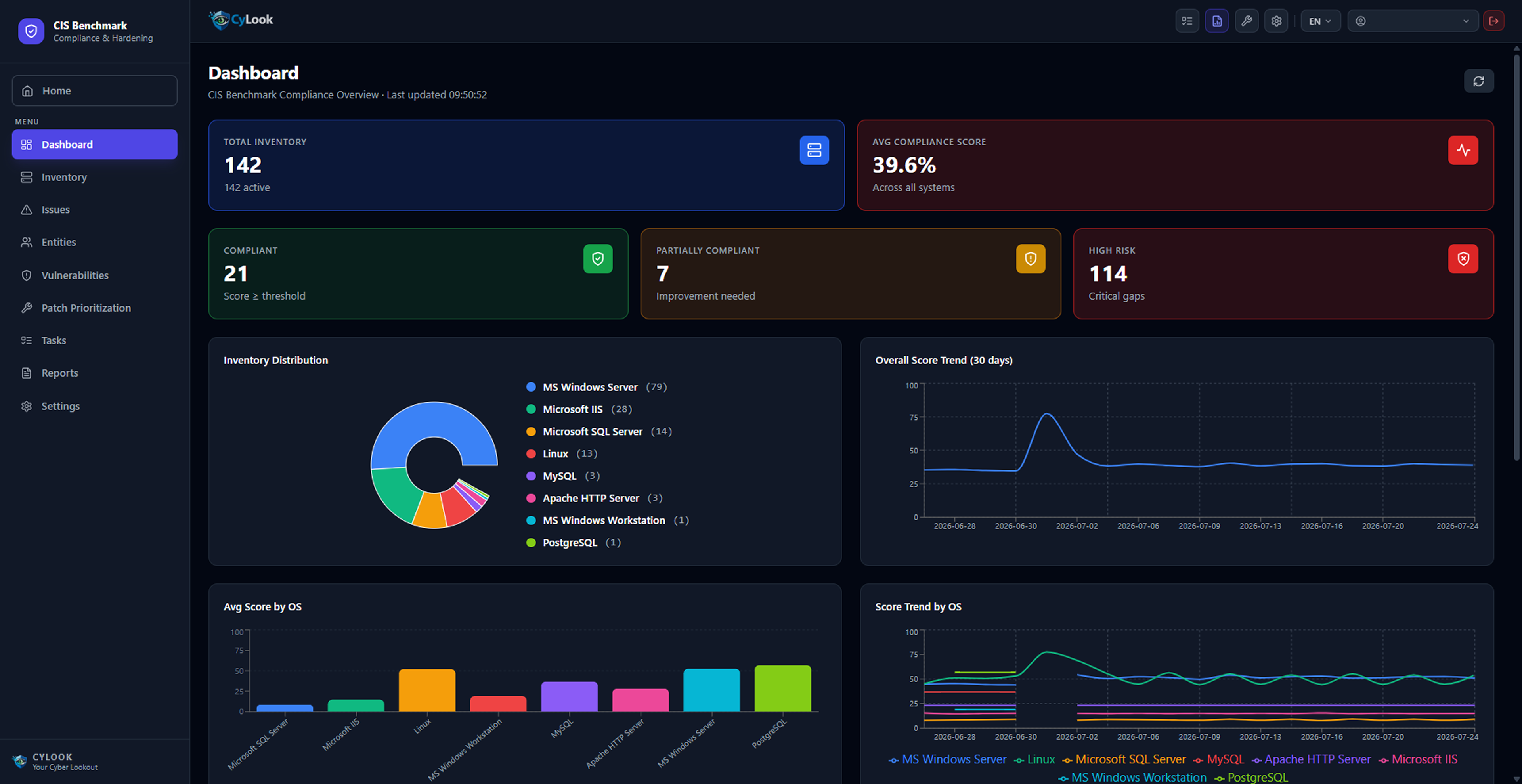The width and height of the screenshot is (1522, 784).
Task: Click the red logout icon
Action: point(1493,21)
